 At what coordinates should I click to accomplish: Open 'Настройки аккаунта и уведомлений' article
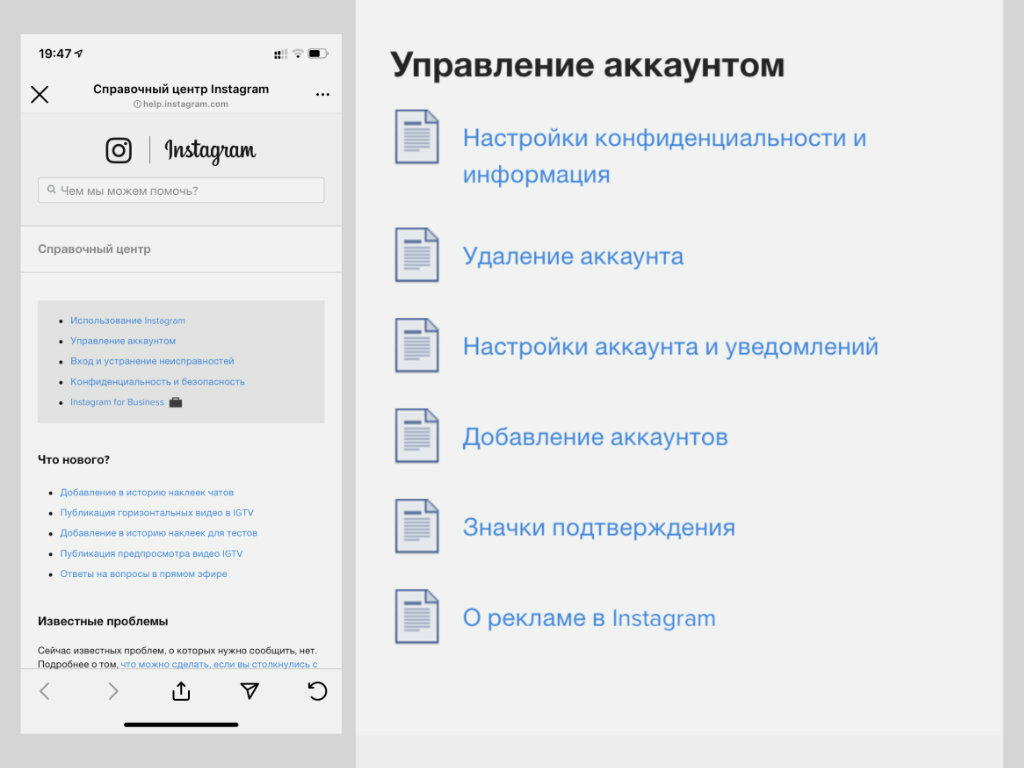670,346
